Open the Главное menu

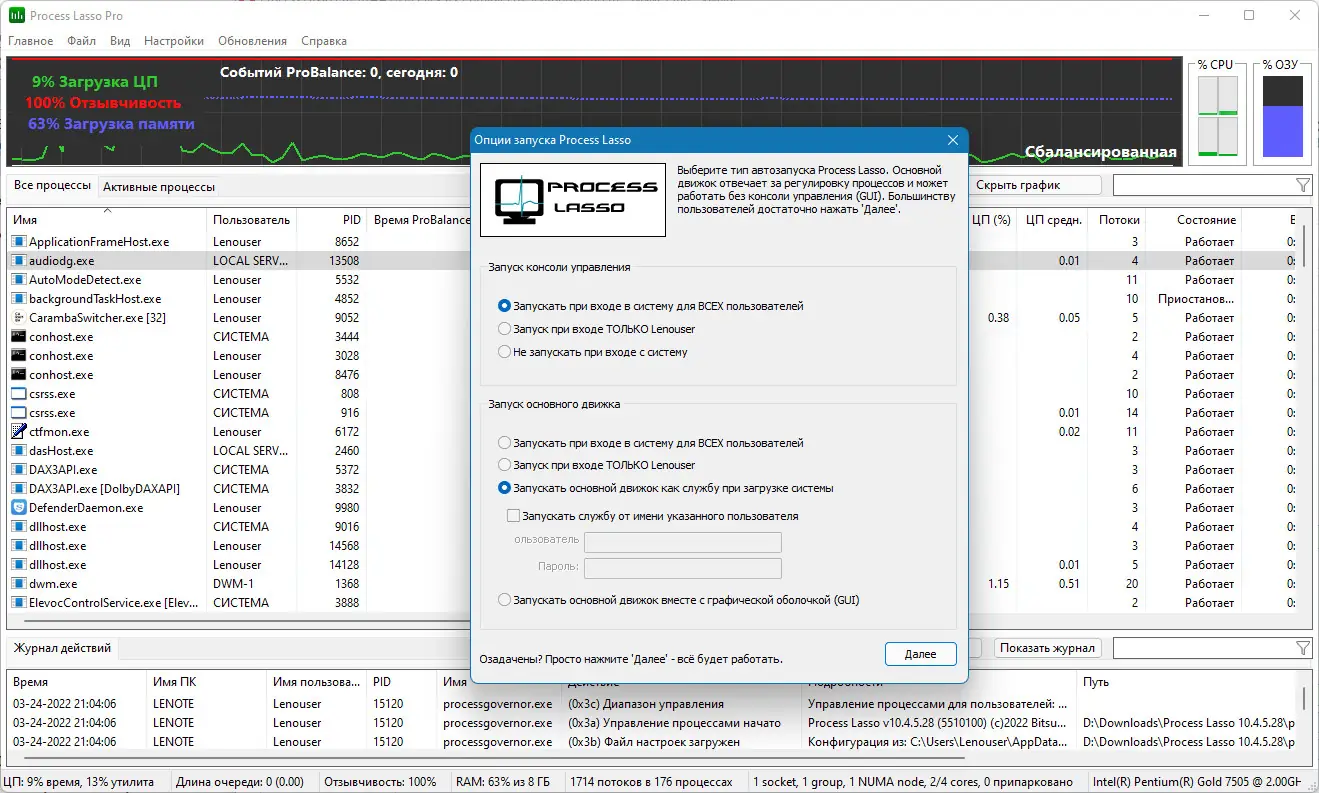[31, 41]
